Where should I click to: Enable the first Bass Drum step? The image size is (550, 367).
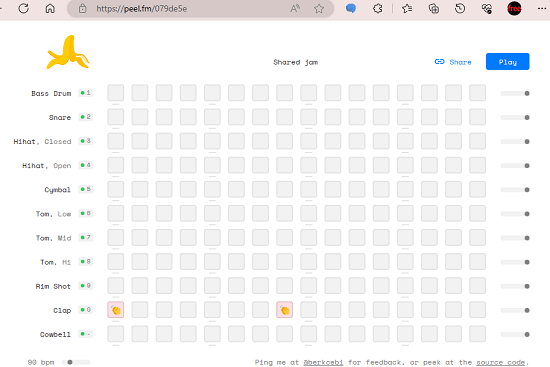click(116, 93)
